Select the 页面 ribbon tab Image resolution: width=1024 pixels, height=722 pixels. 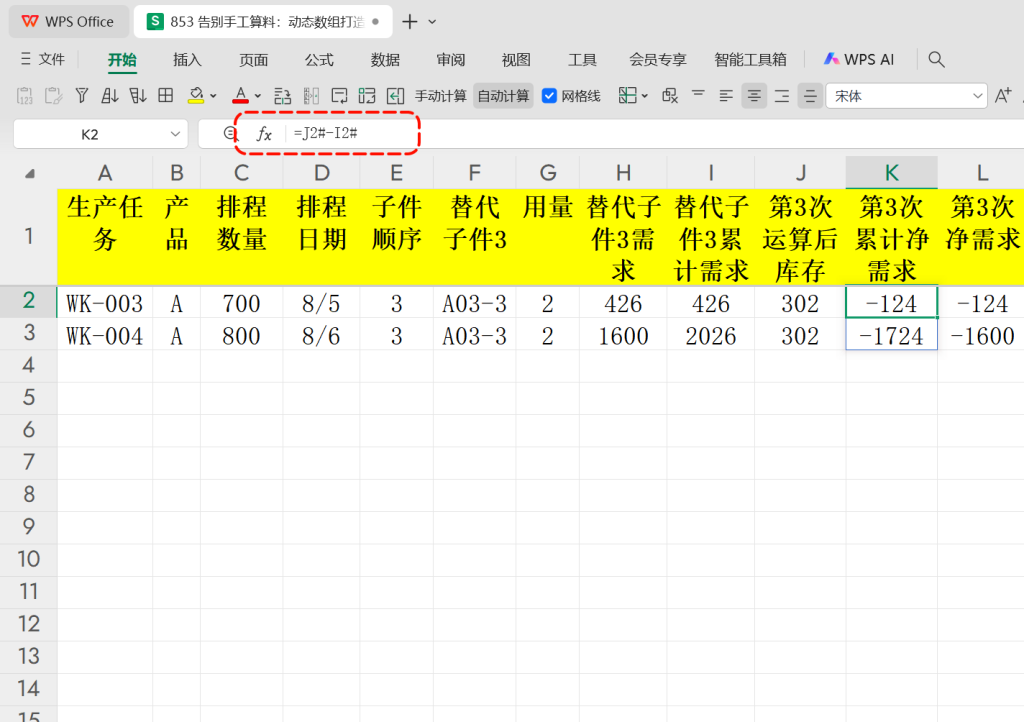coord(253,60)
